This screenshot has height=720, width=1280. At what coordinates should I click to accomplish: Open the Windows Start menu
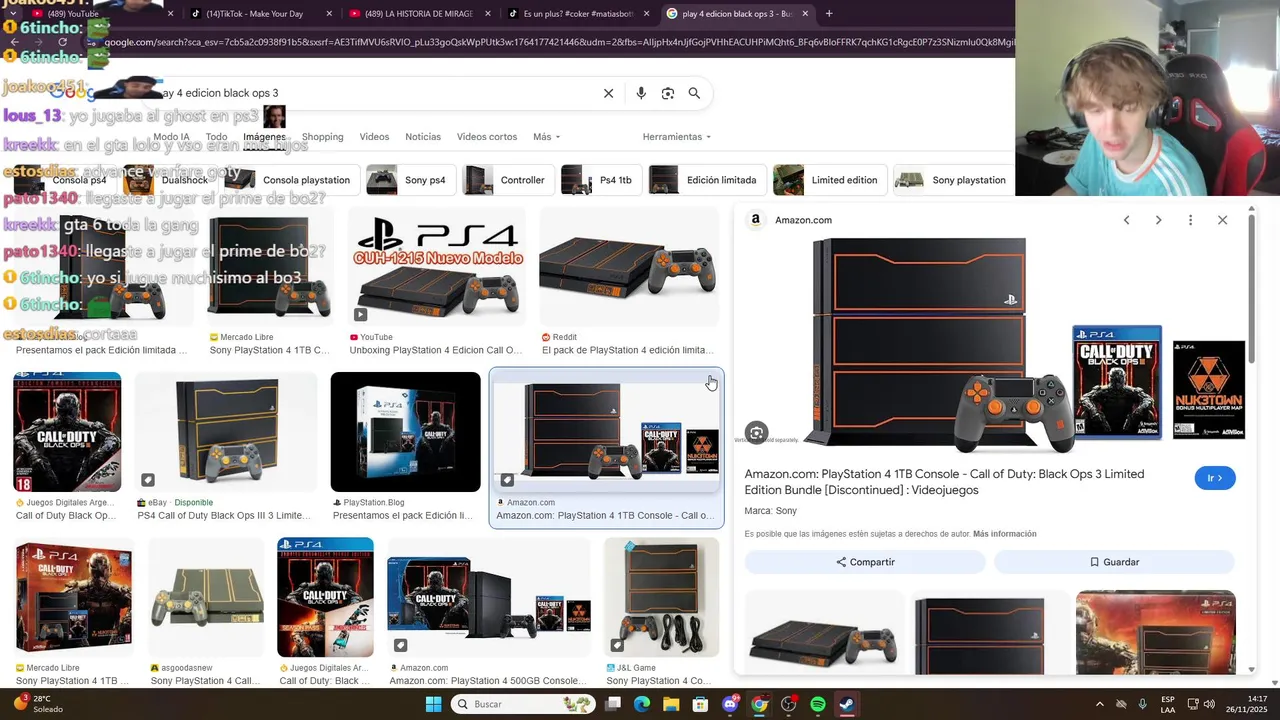coord(433,704)
